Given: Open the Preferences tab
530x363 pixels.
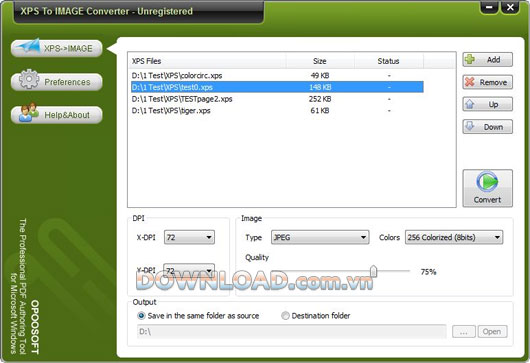Looking at the screenshot, I should tap(56, 82).
